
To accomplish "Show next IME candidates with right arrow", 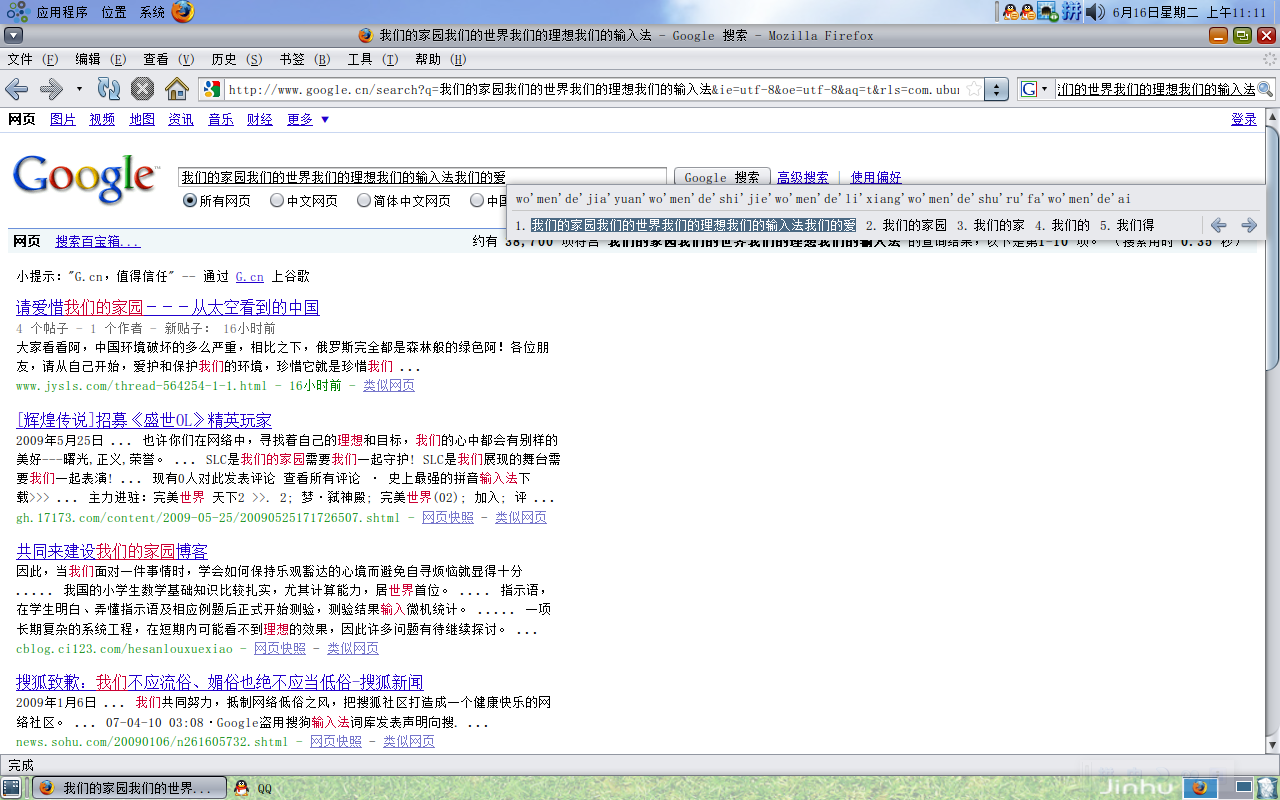I will coord(1249,225).
